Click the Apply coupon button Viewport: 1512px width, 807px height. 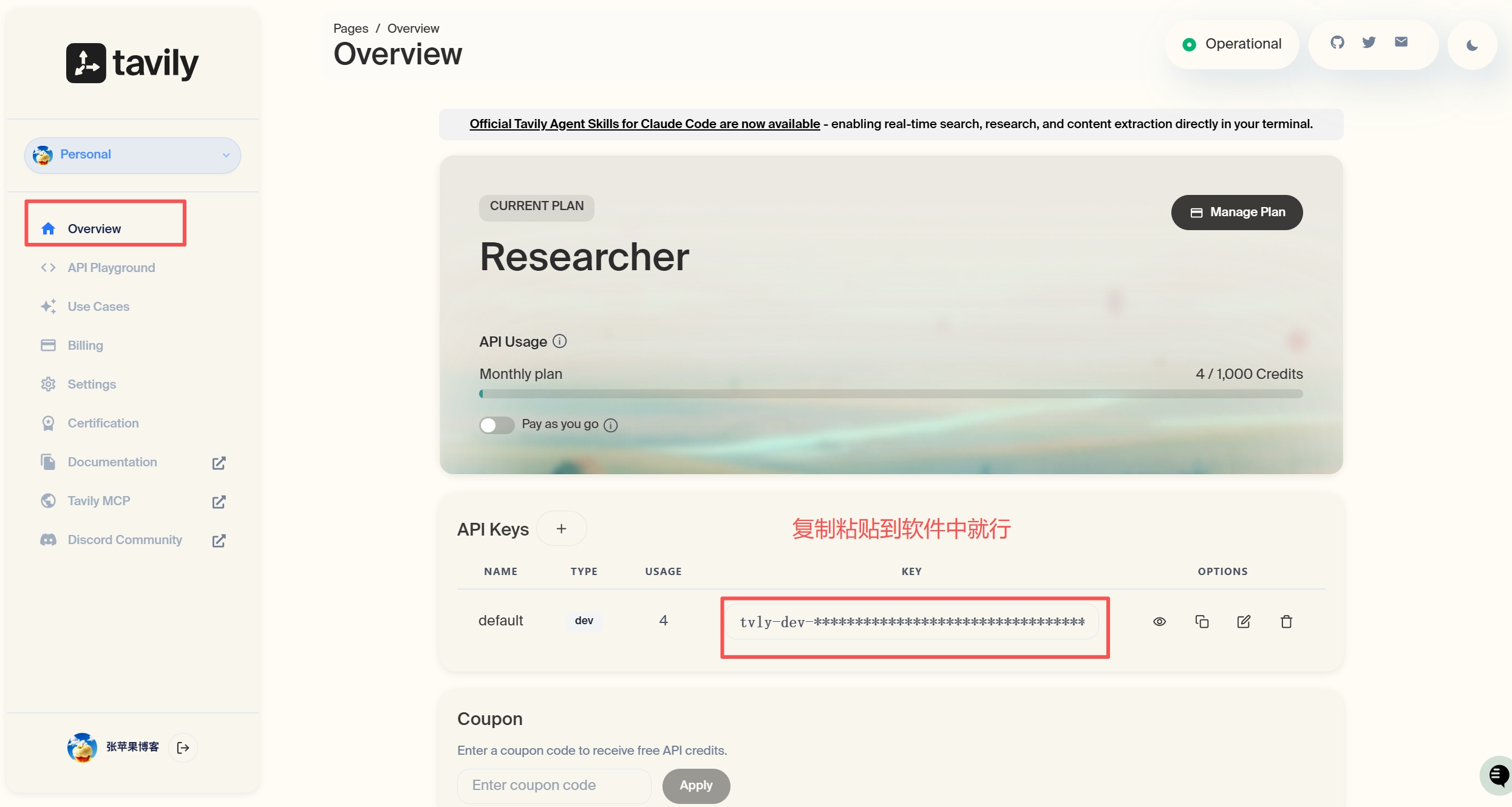[x=696, y=786]
